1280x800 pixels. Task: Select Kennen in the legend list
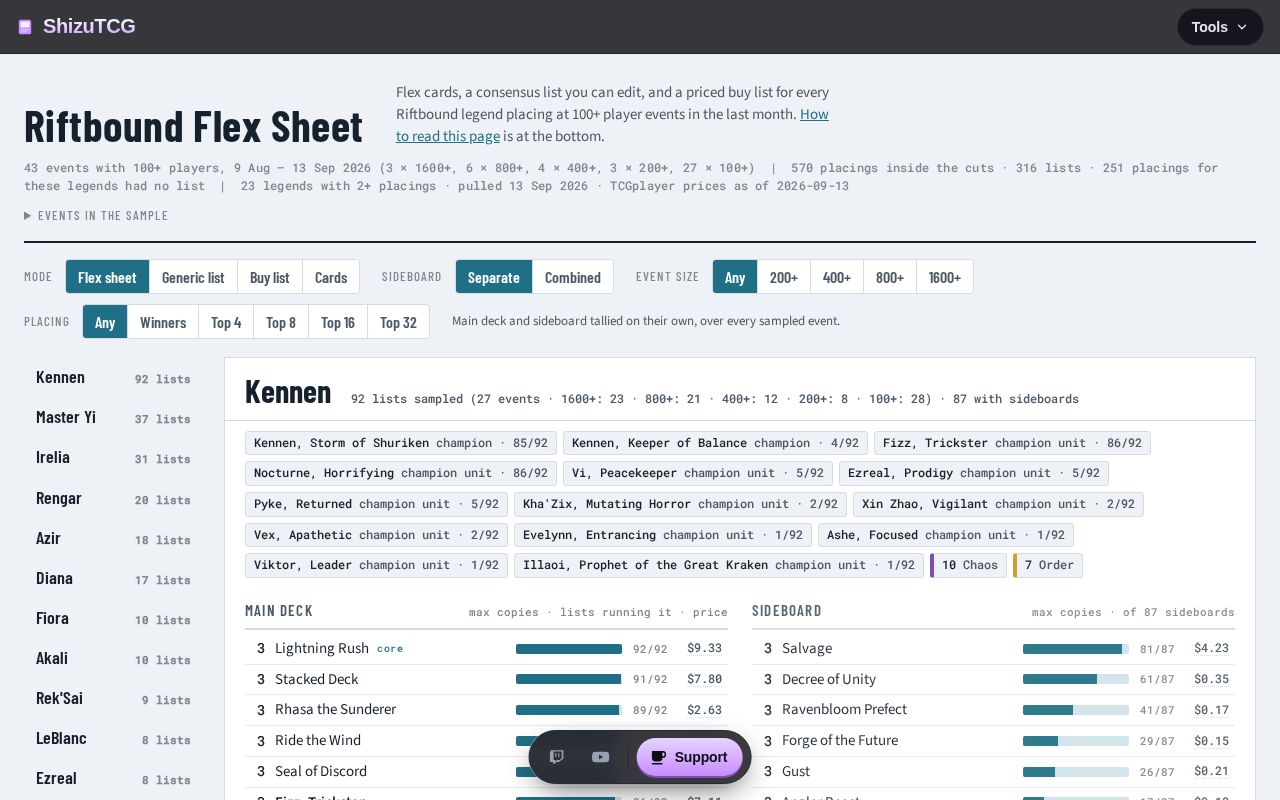pyautogui.click(x=113, y=378)
